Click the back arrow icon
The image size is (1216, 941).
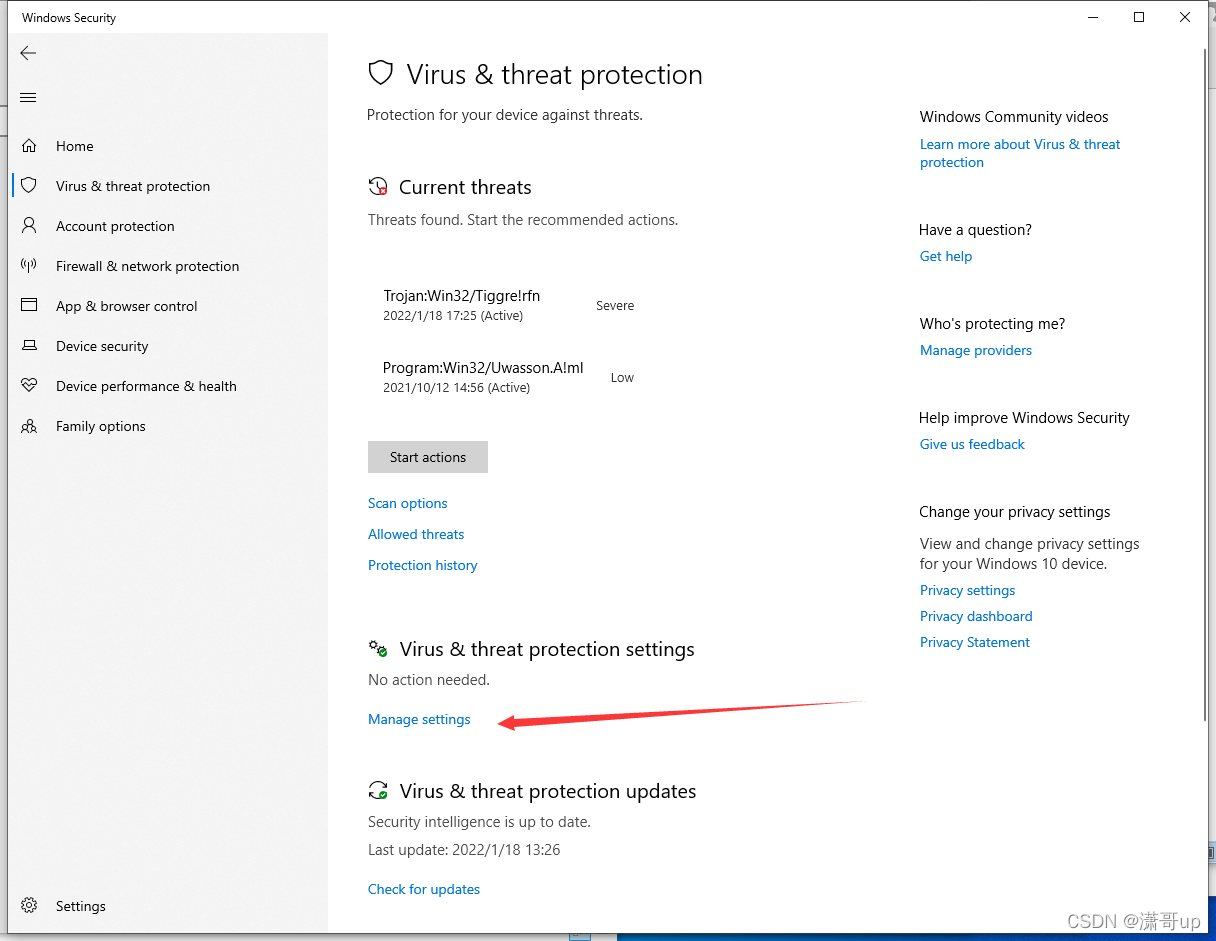pyautogui.click(x=28, y=53)
